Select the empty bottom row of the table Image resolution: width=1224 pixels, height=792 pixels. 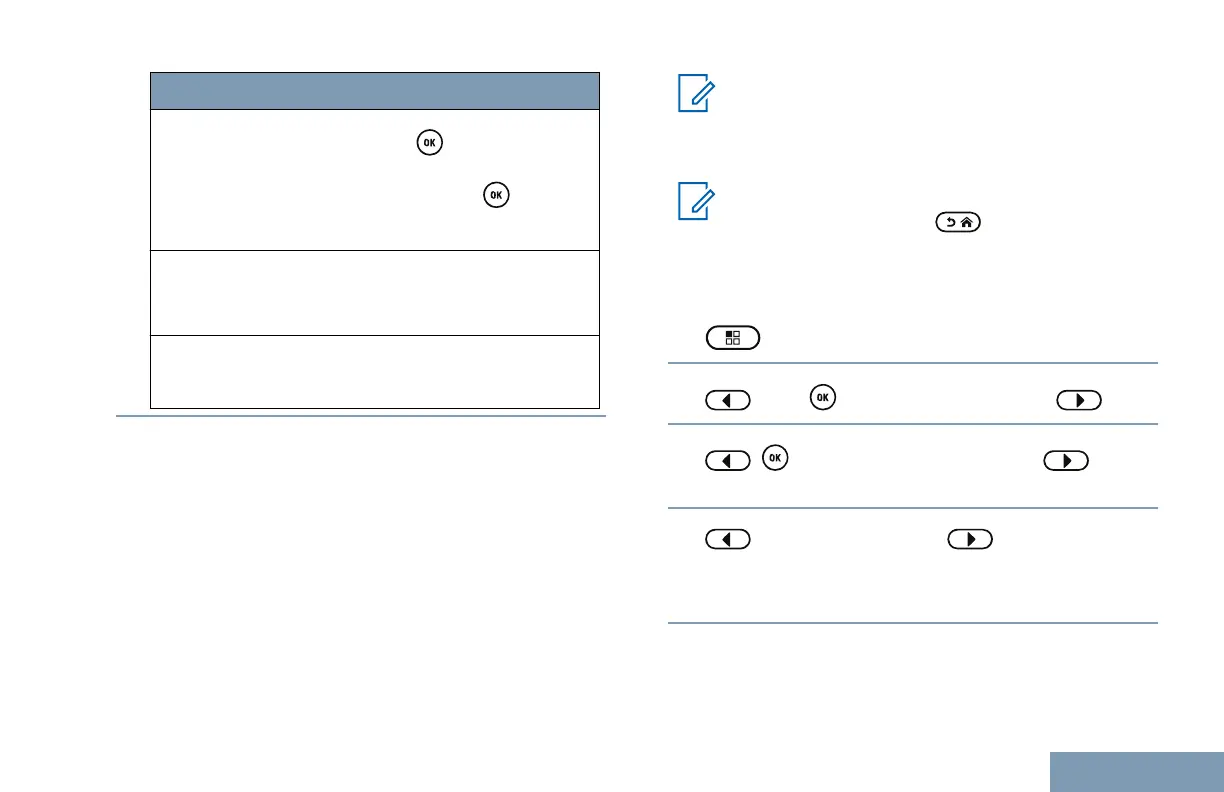[374, 372]
